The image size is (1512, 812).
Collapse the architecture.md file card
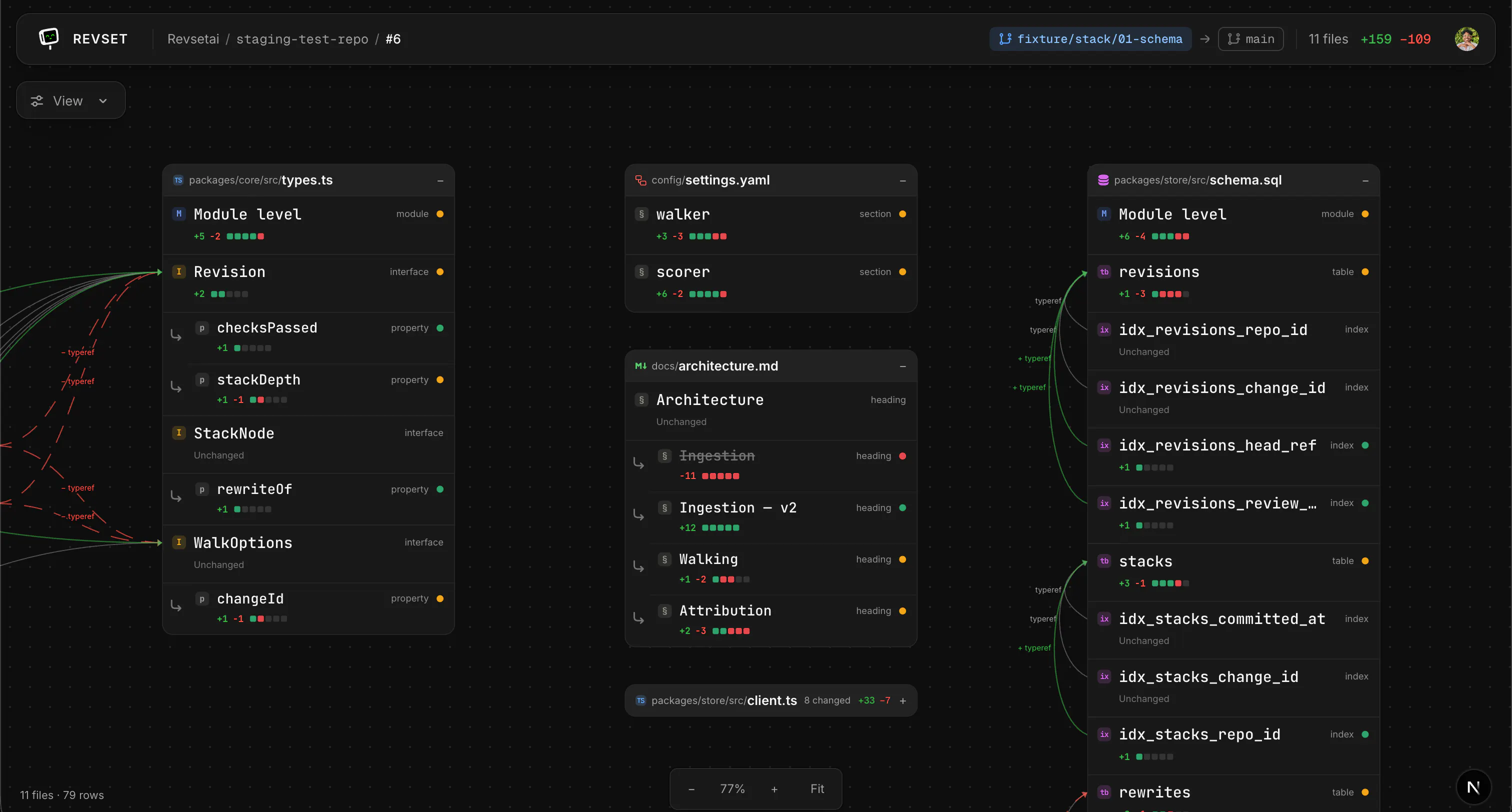(x=902, y=366)
